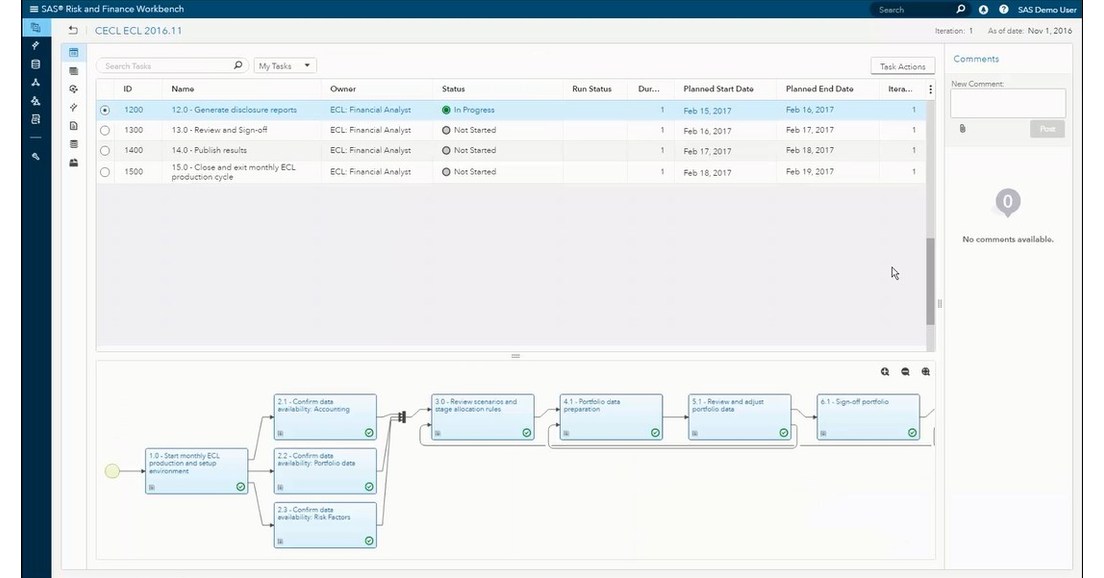Viewport: 1104px width, 578px height.
Task: Select the radio button for task 1300 Review and Sign-off
Action: point(105,130)
